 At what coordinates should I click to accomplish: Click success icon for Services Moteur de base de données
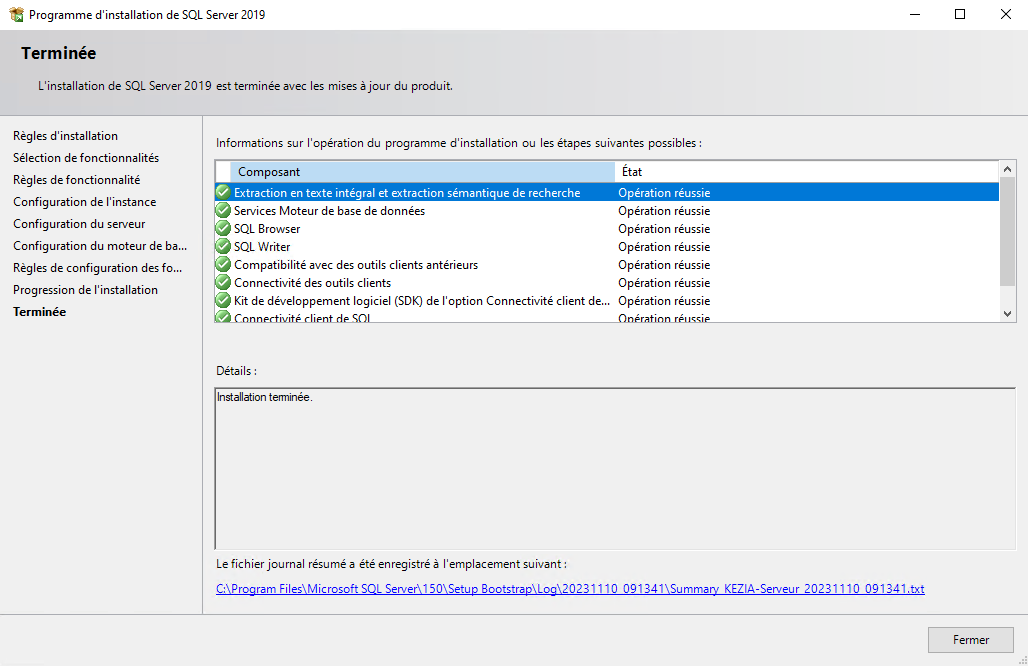pos(223,211)
